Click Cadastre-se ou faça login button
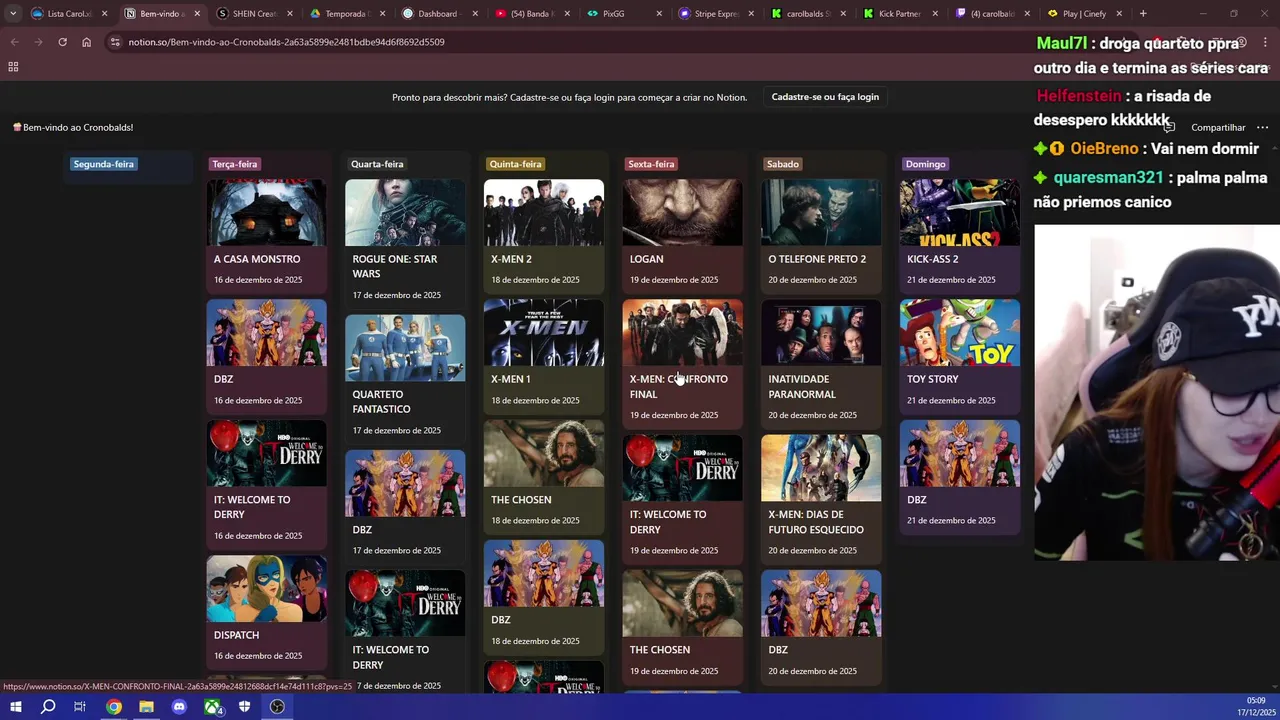This screenshot has height=720, width=1280. (x=825, y=97)
